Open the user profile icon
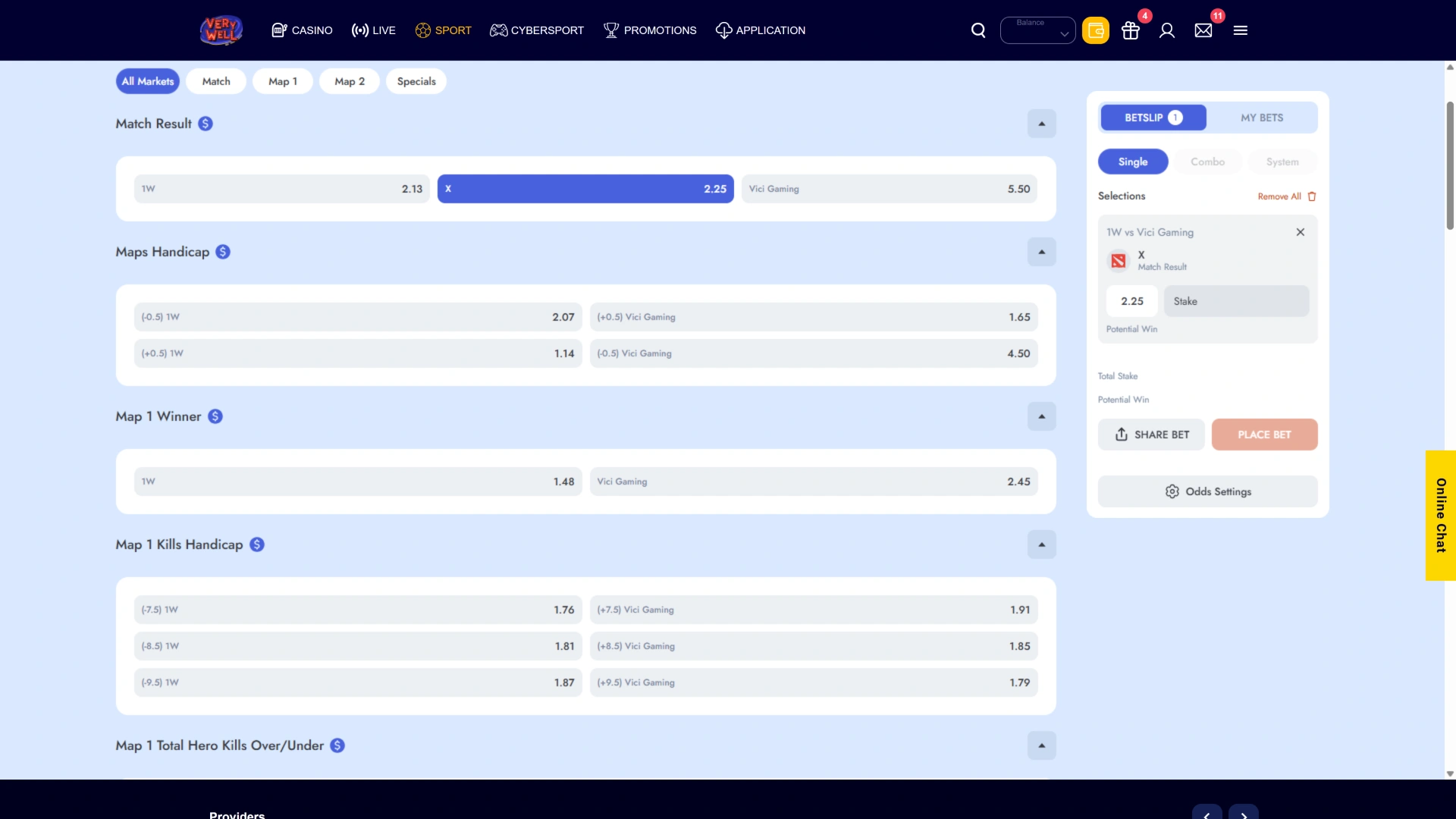 pos(1167,30)
